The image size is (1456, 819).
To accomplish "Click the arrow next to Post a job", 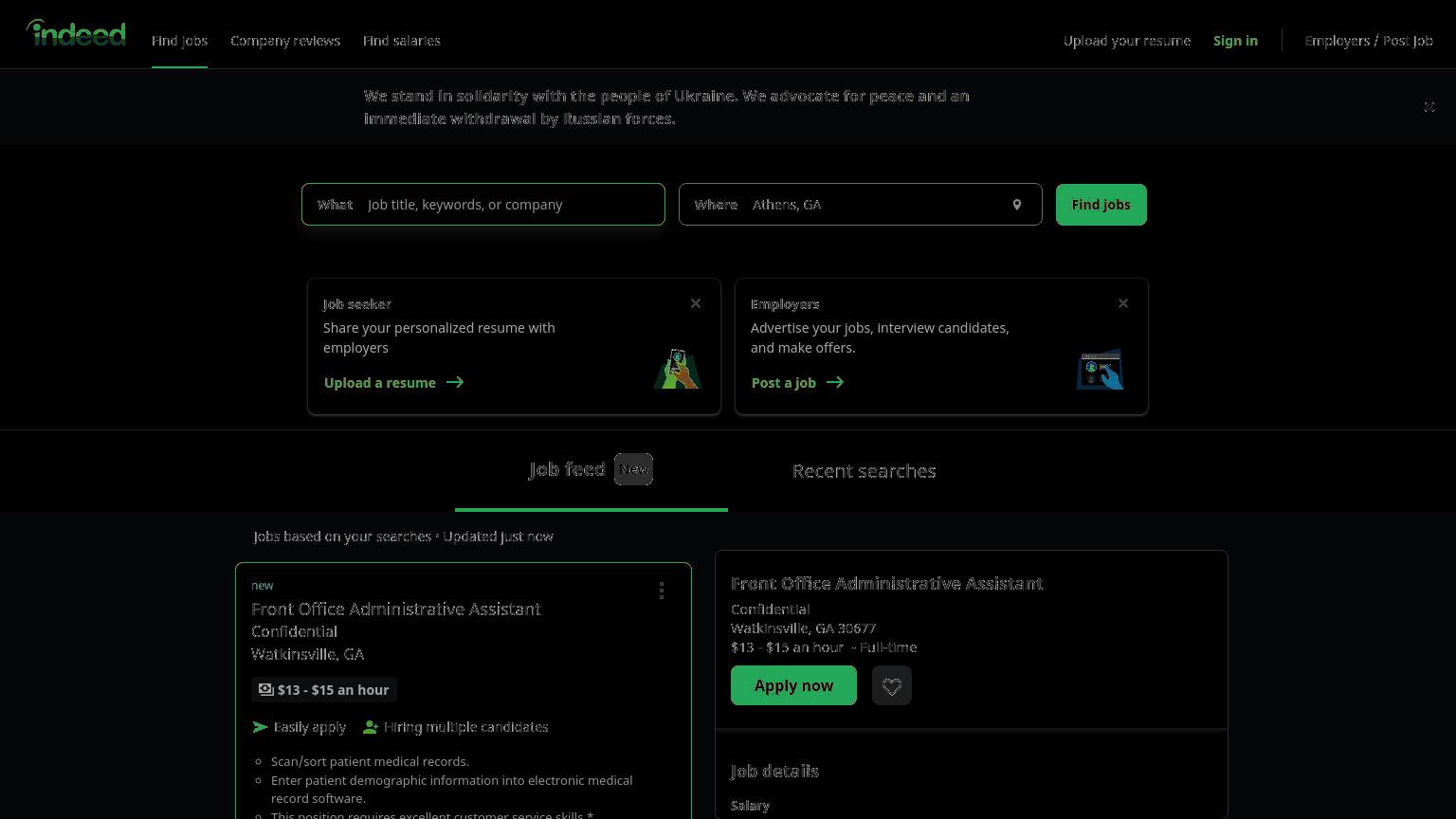I will [x=835, y=383].
